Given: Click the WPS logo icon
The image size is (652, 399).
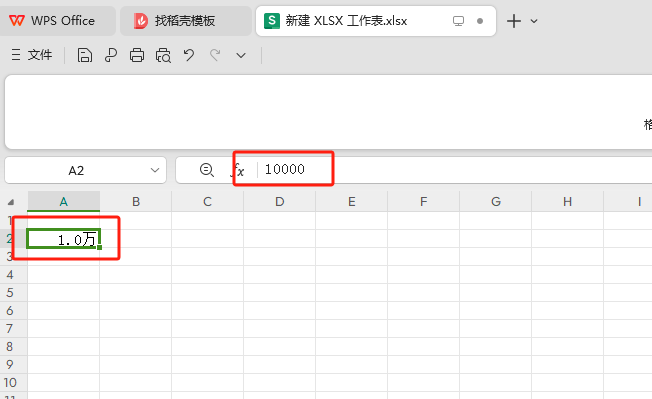Looking at the screenshot, I should pyautogui.click(x=17, y=20).
